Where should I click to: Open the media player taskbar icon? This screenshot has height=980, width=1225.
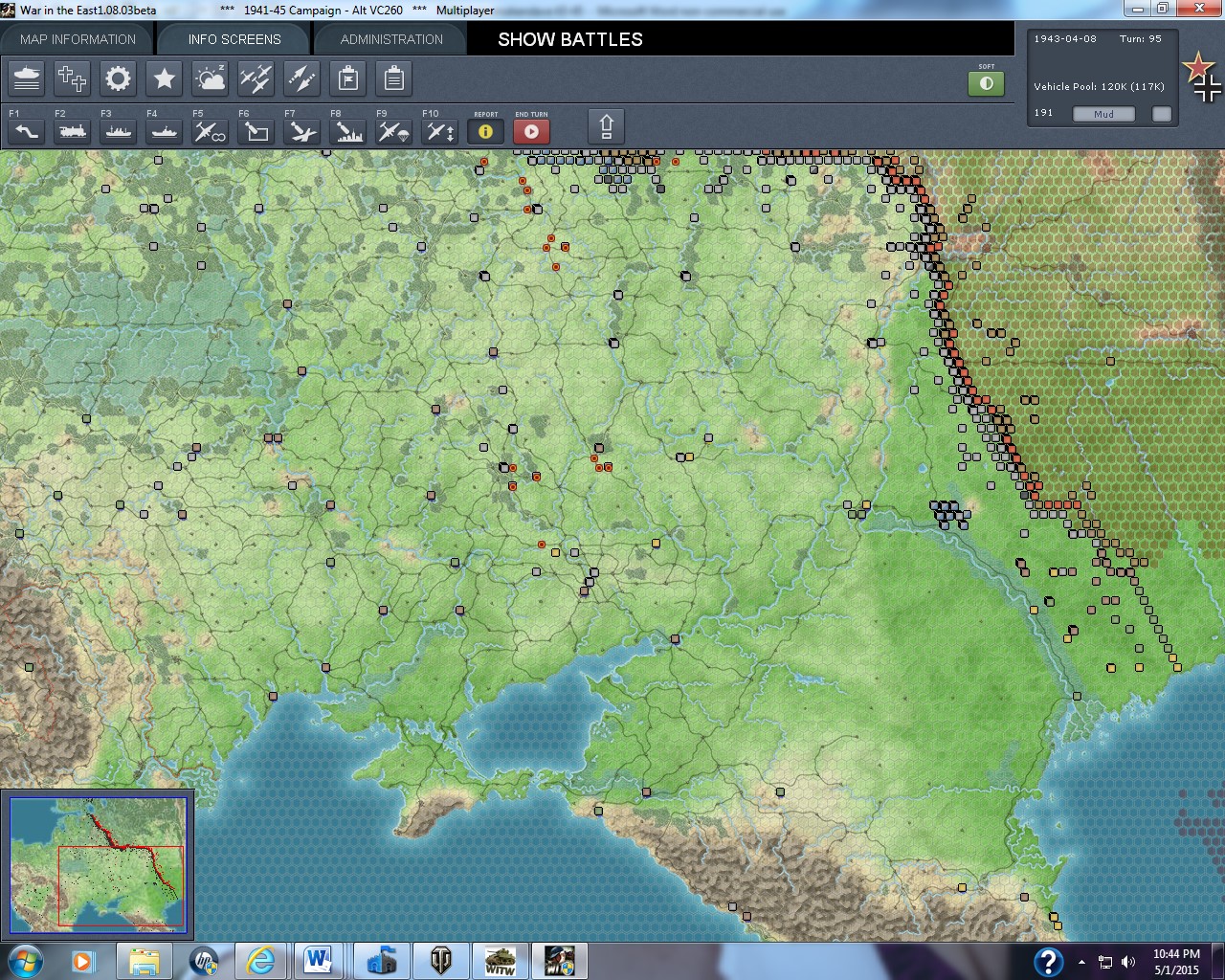[83, 961]
